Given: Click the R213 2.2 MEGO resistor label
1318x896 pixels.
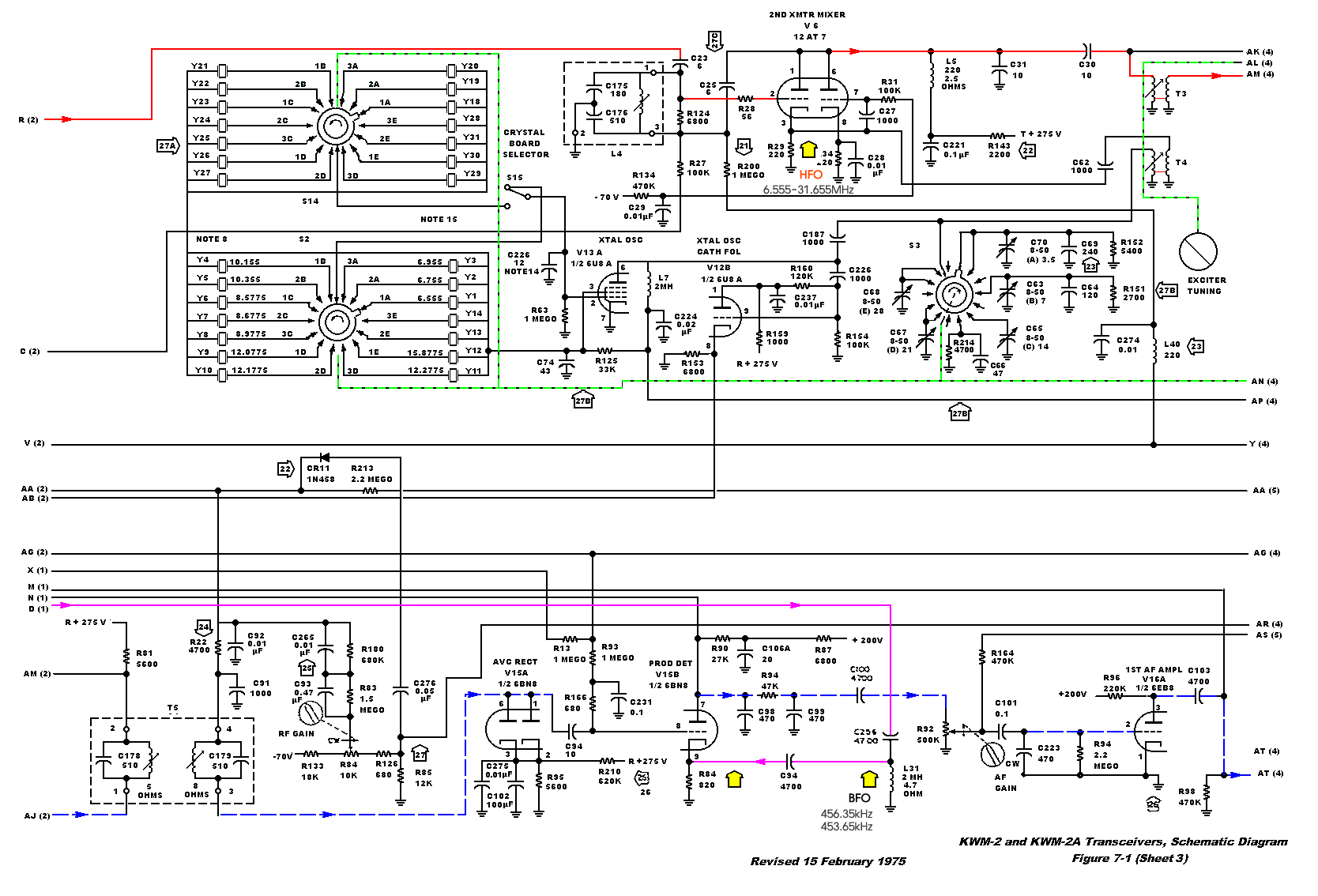Looking at the screenshot, I should point(371,474).
